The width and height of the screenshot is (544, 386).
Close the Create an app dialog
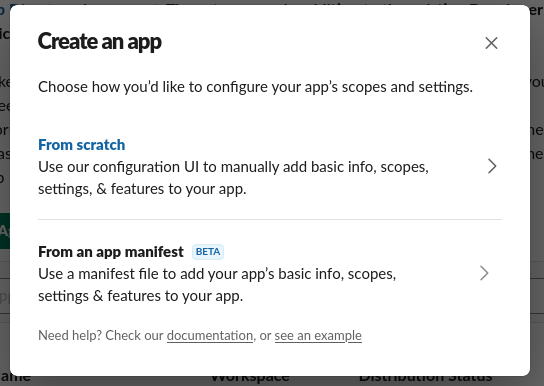(x=491, y=43)
